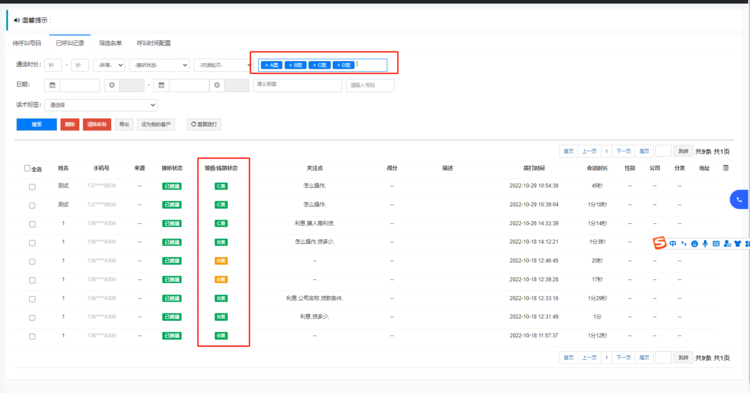Focus the upper pagination page-number box
The width and height of the screenshot is (750, 393).
(663, 151)
